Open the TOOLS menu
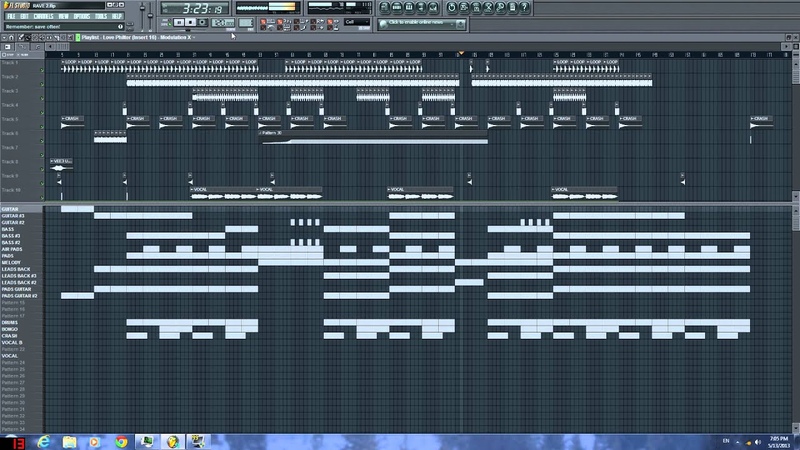 [101, 16]
